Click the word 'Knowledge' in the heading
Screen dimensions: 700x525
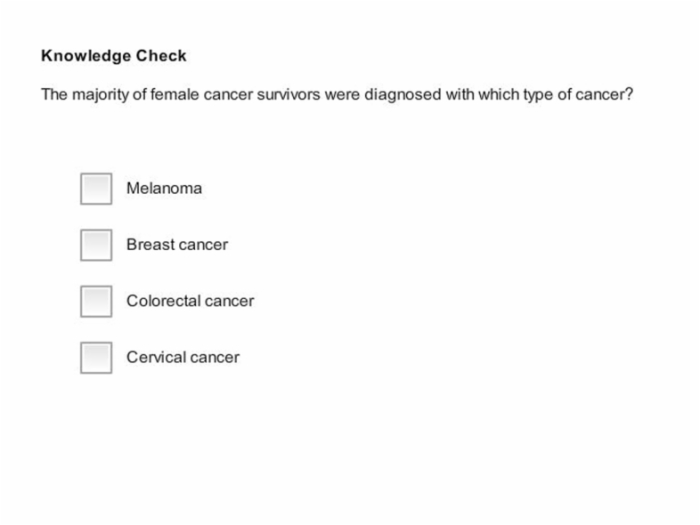[x=86, y=56]
